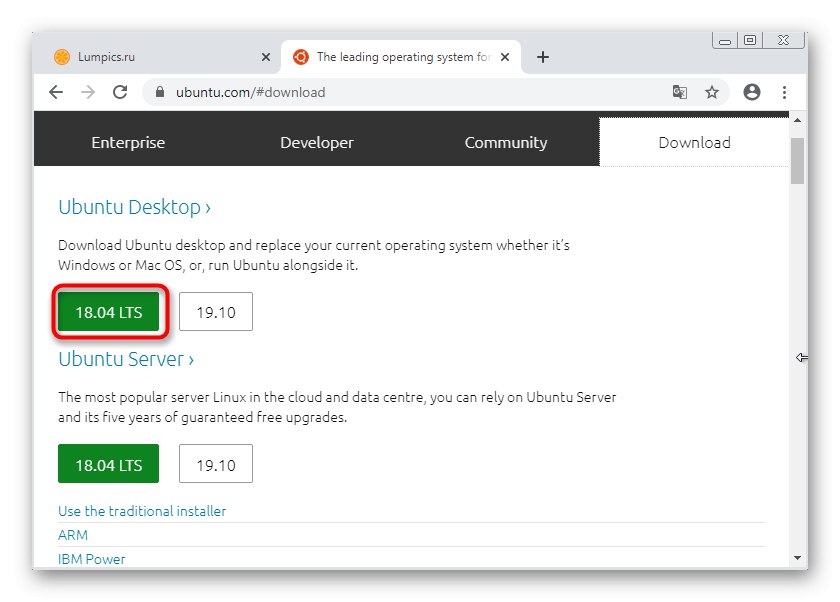Click Use the traditional installer link
This screenshot has width=840, height=602.
(142, 511)
